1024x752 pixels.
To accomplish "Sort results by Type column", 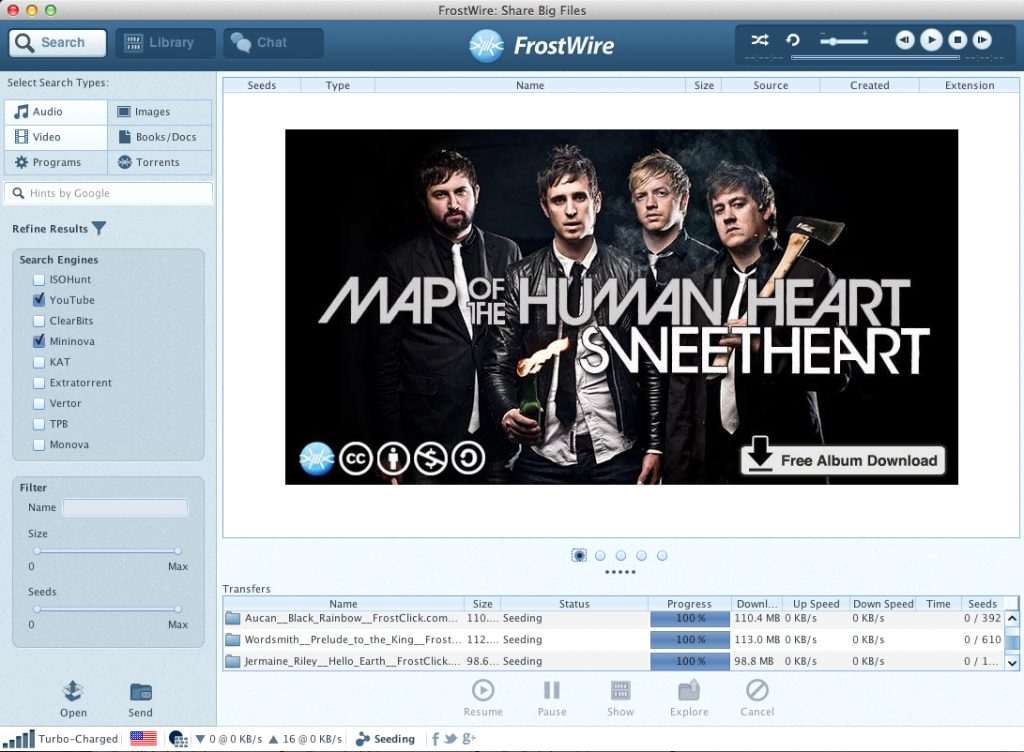I will coord(338,85).
